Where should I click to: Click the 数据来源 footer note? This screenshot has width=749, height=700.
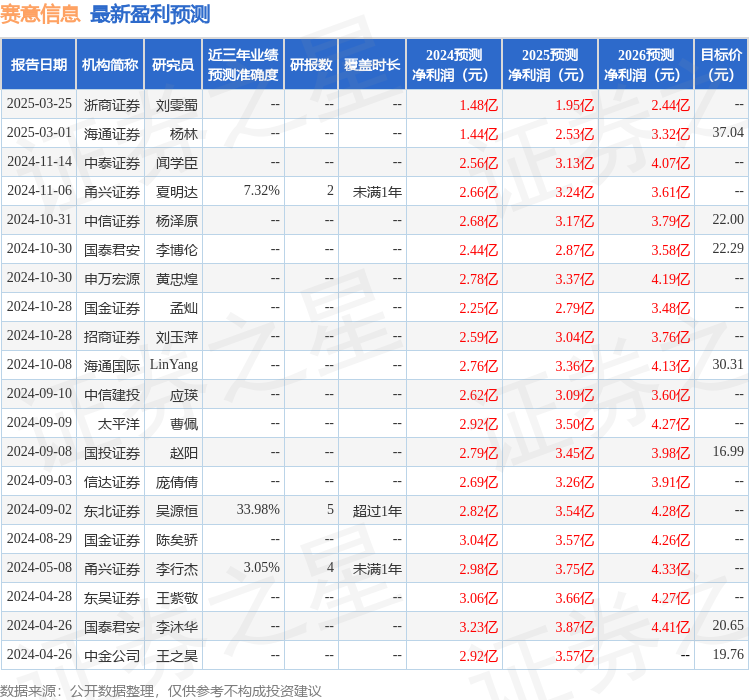160,691
